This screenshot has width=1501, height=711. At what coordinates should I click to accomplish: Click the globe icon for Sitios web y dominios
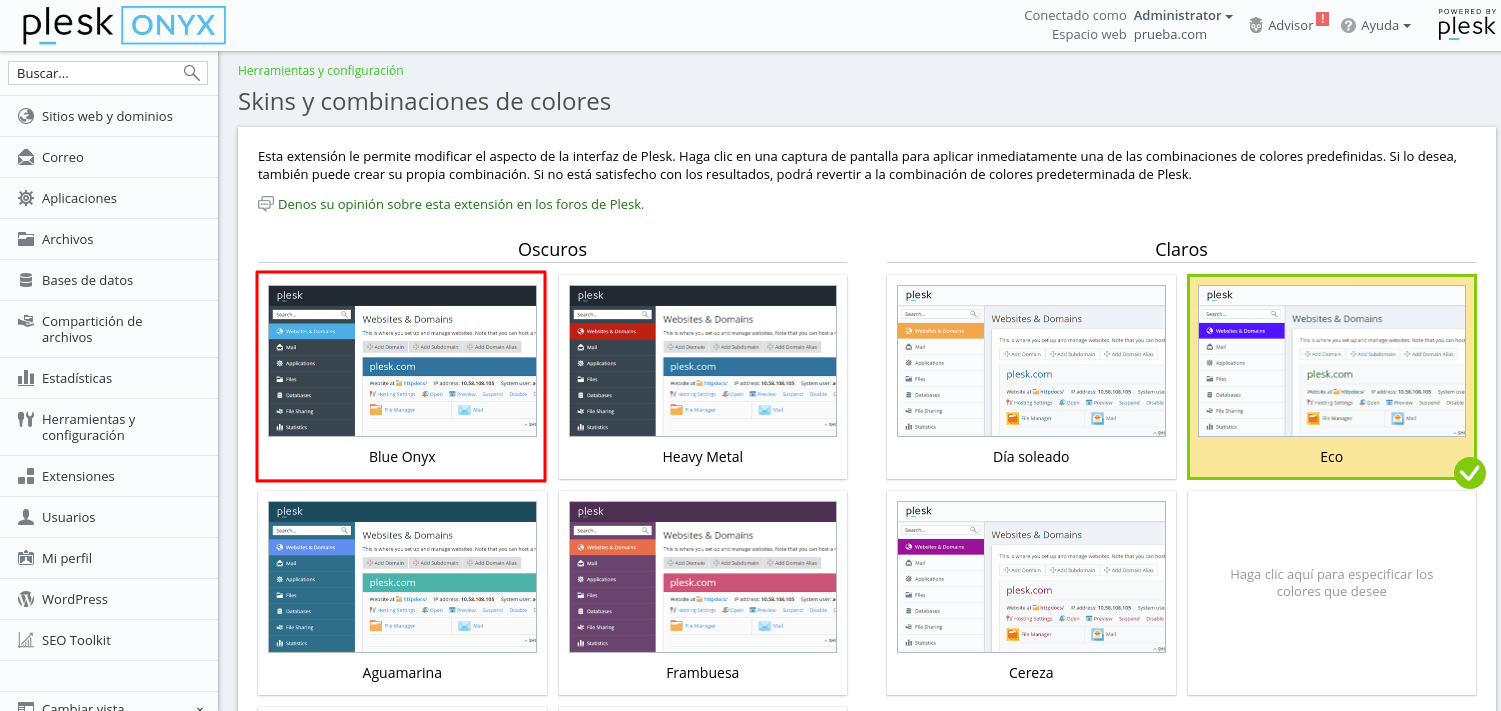tap(26, 116)
